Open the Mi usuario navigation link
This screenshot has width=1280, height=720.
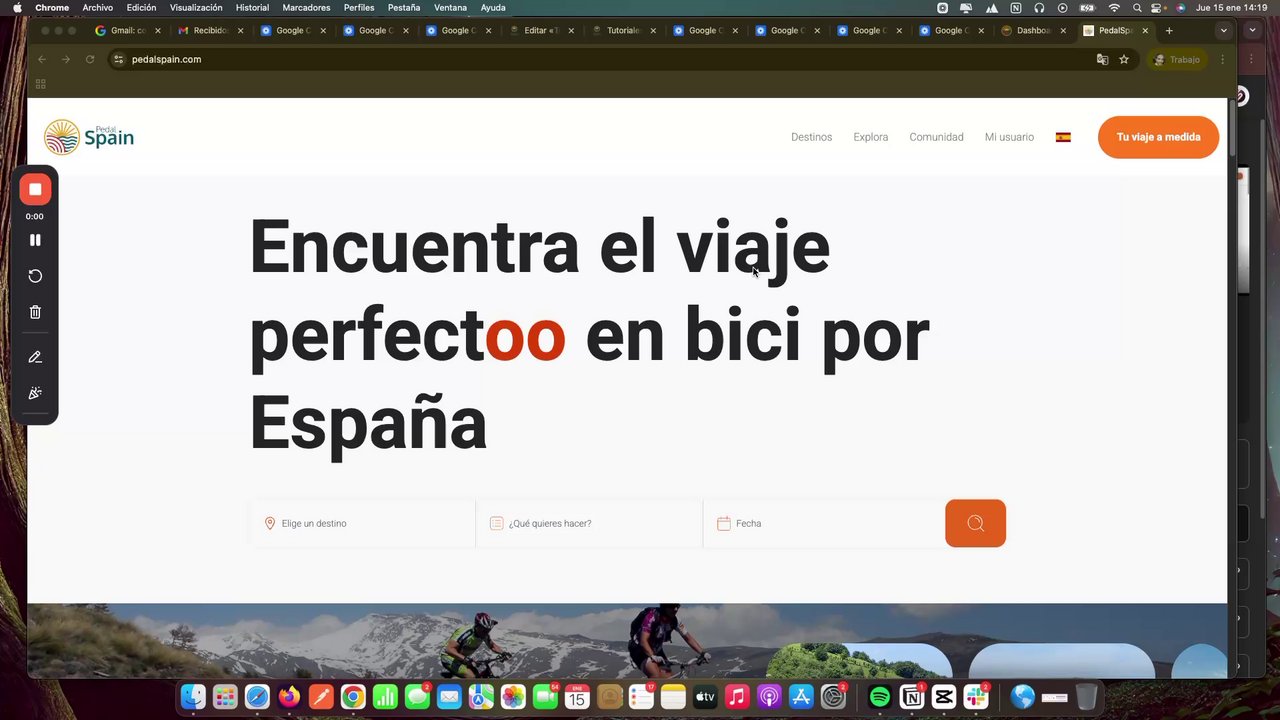point(1009,137)
